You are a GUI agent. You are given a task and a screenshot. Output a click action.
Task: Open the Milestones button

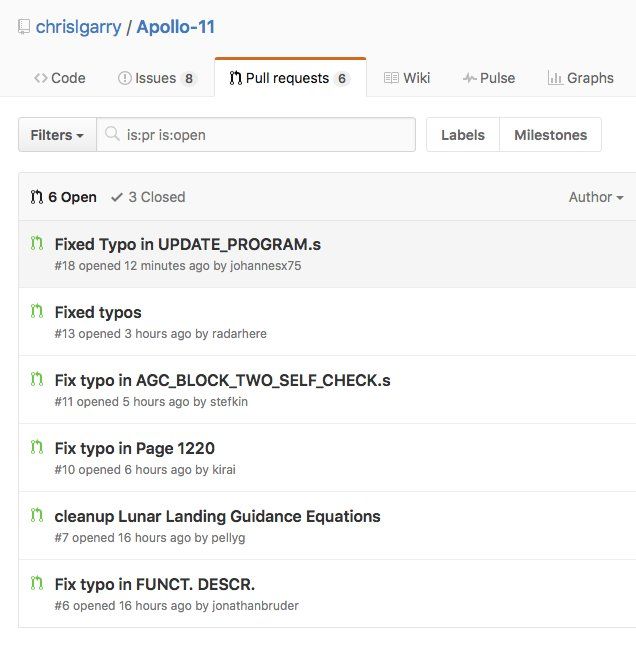tap(550, 135)
